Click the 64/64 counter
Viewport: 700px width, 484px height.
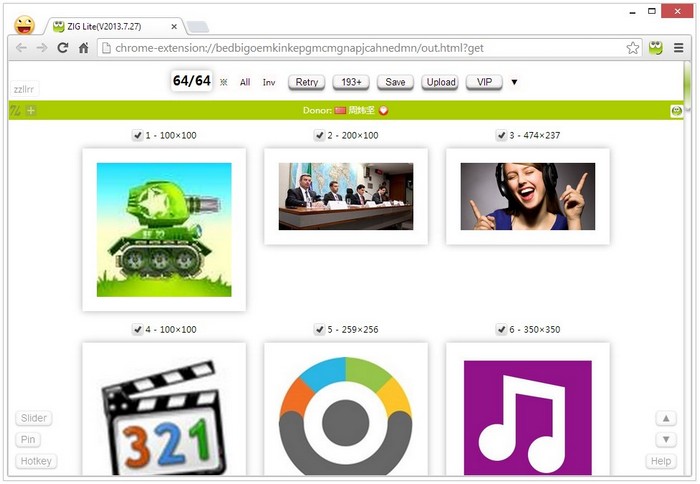[x=192, y=81]
